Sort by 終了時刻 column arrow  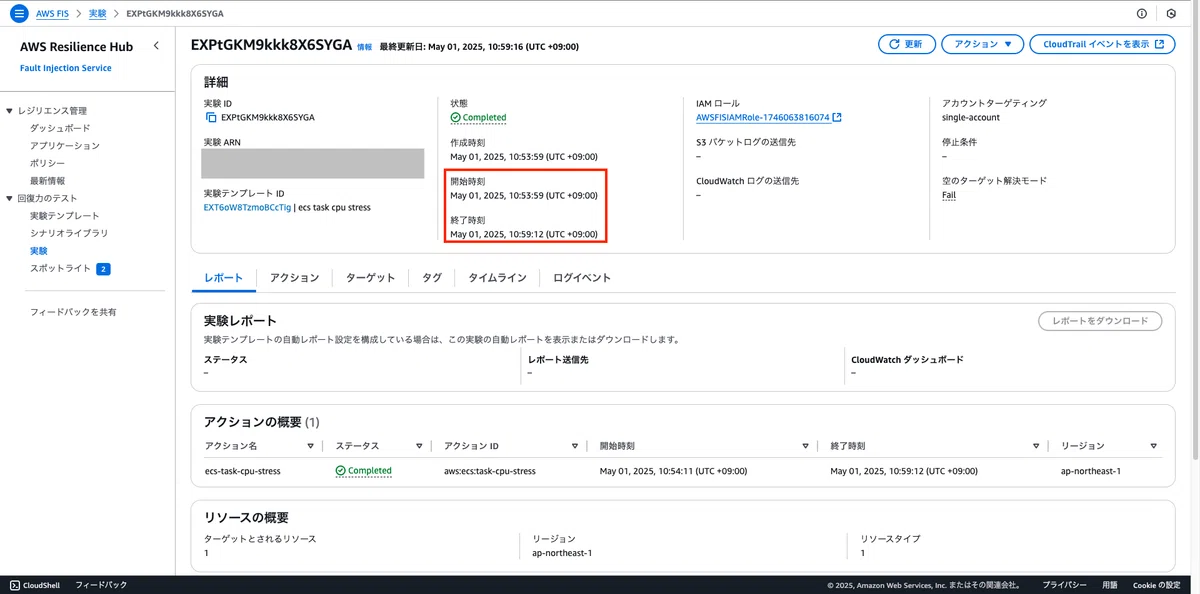pyautogui.click(x=1036, y=446)
